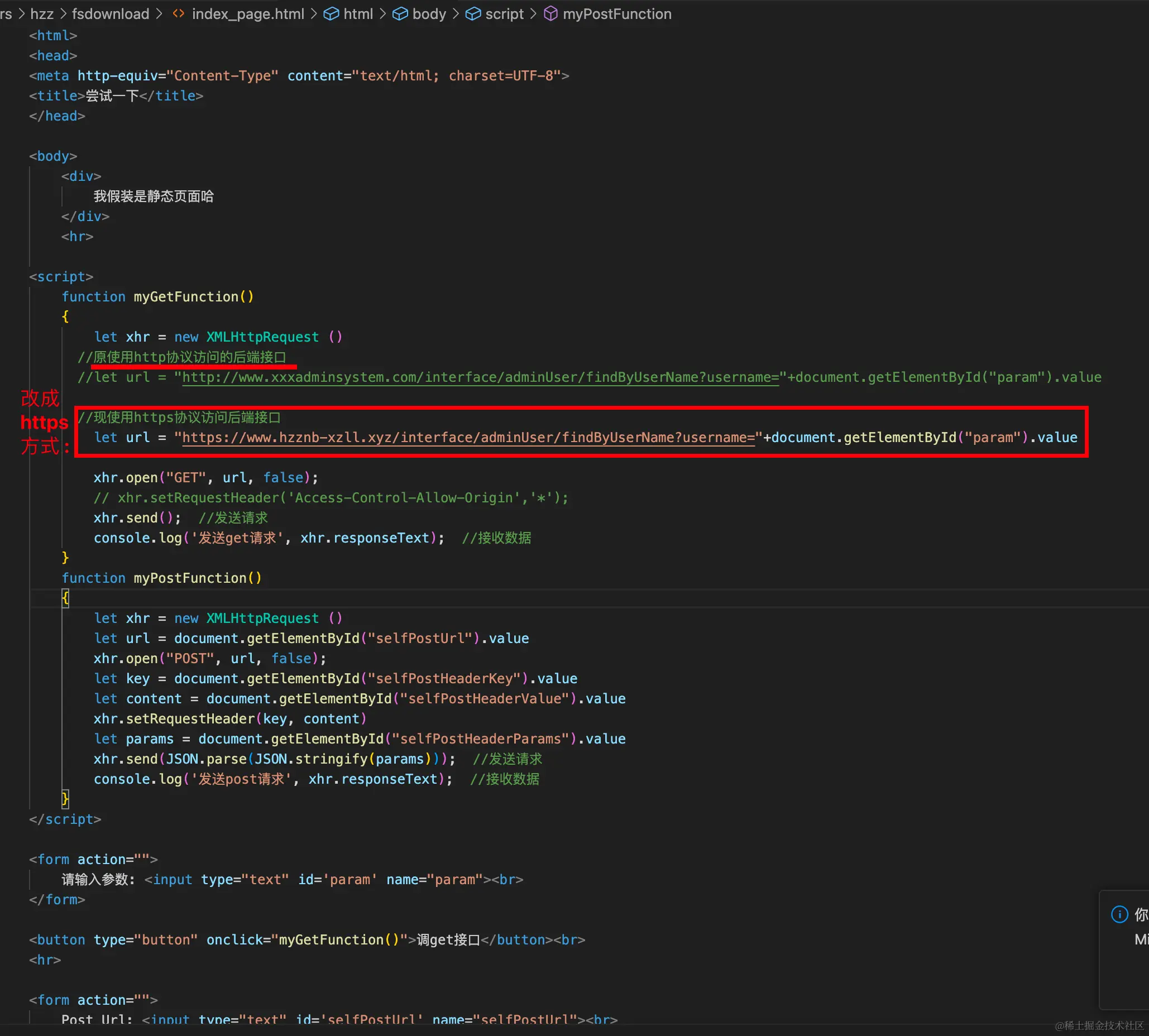1149x1036 pixels.
Task: Click highlighted opening brace under myPostFunction
Action: pyautogui.click(x=65, y=598)
